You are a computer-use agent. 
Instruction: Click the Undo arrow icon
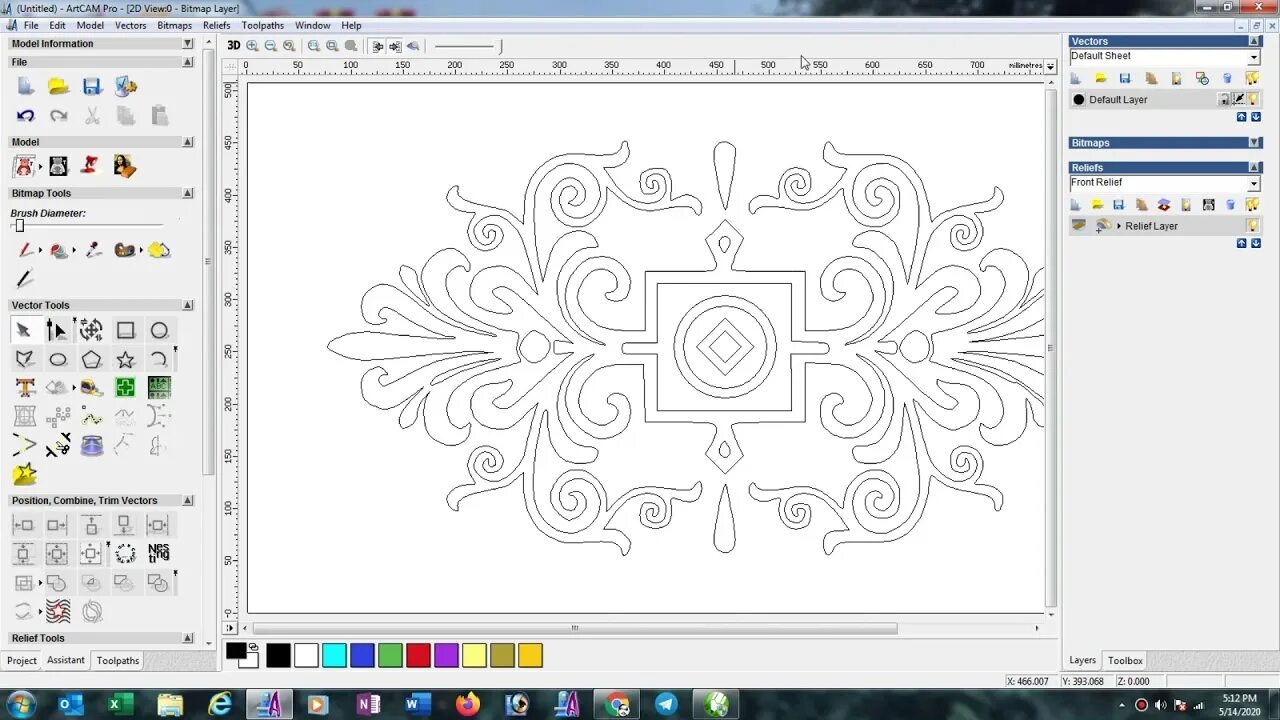25,116
